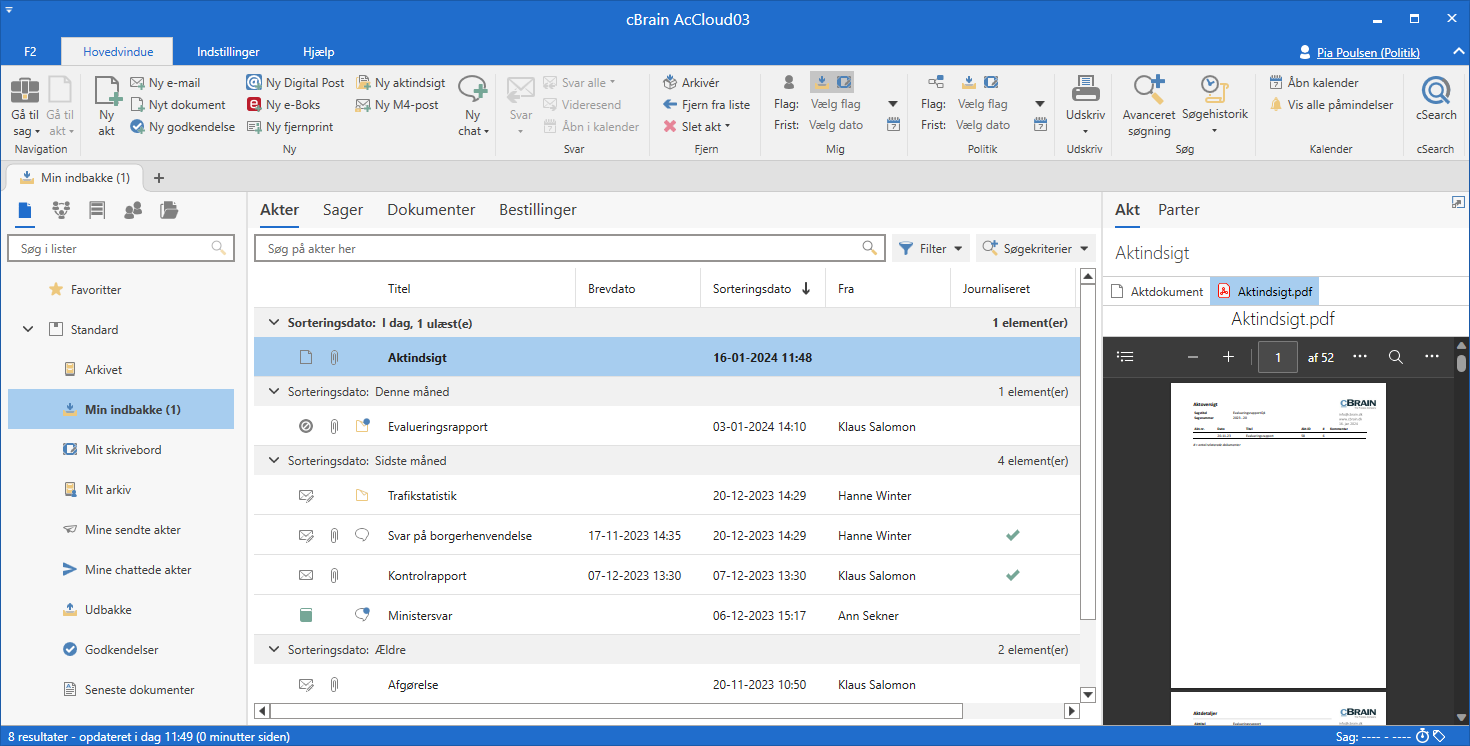The width and height of the screenshot is (1470, 746).
Task: Click Åbn kalender in Kalender group
Action: pyautogui.click(x=1314, y=83)
